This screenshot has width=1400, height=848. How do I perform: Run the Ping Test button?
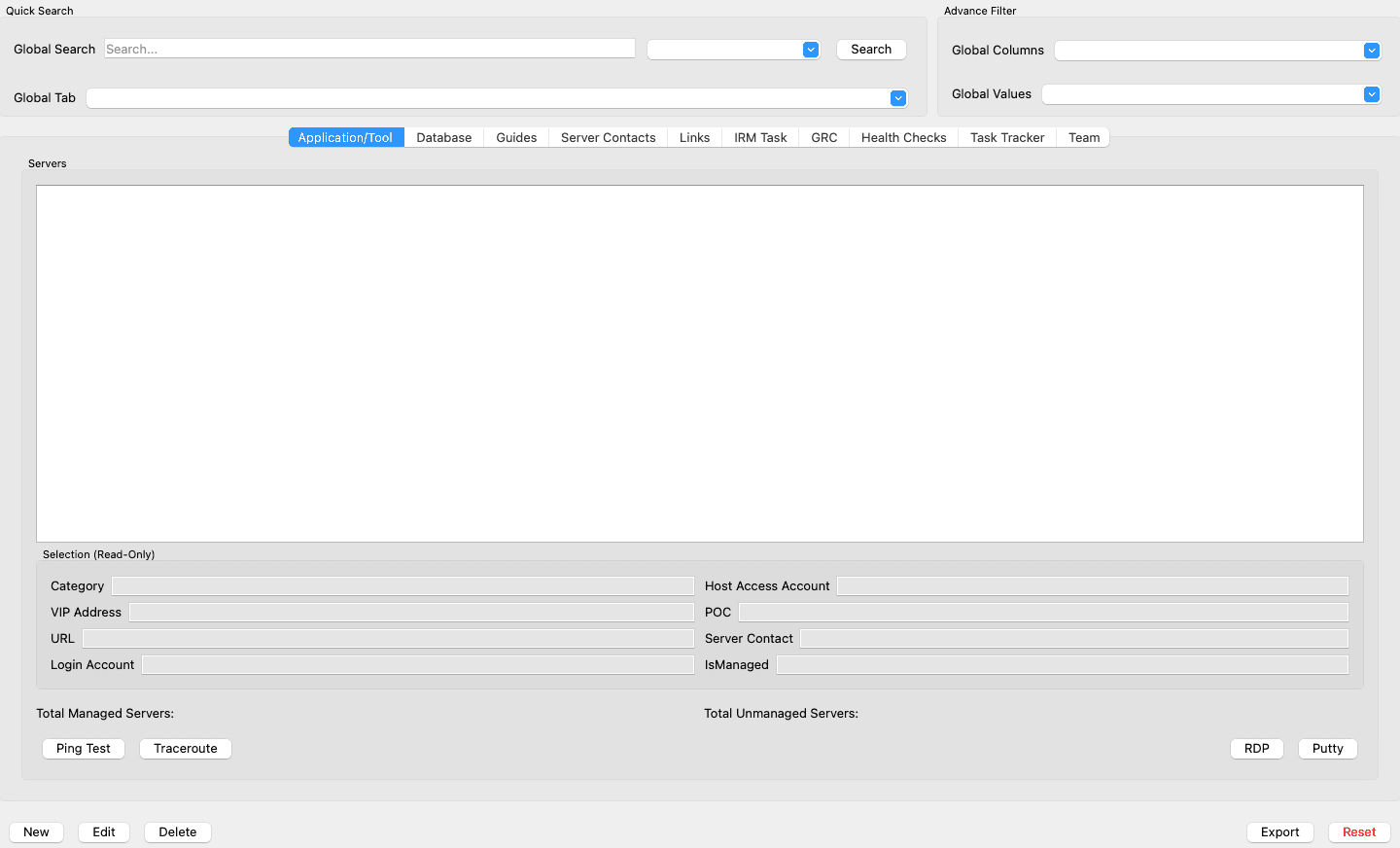coord(84,749)
